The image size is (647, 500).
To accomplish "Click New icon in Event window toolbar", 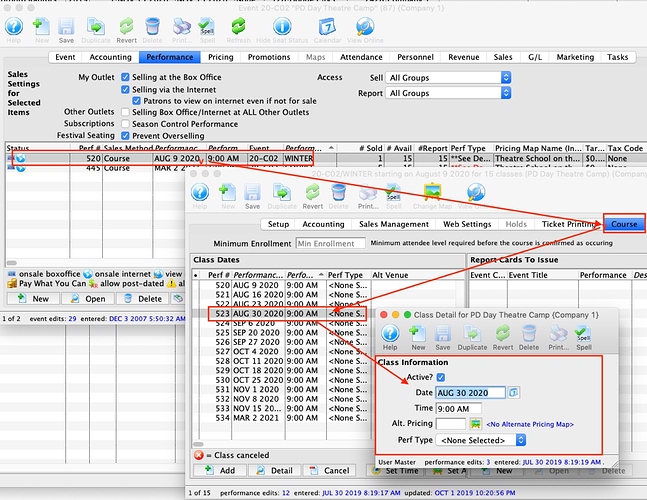I will (41, 27).
